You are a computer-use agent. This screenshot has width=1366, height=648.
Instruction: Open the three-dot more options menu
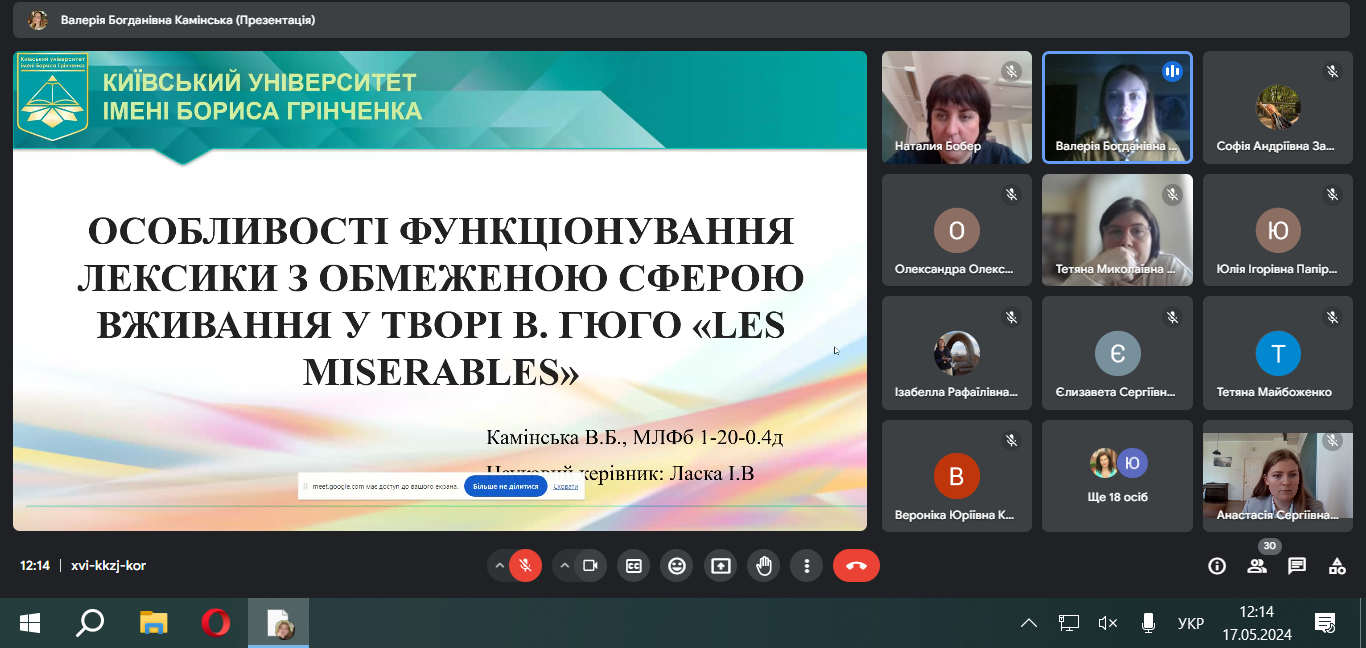point(807,565)
